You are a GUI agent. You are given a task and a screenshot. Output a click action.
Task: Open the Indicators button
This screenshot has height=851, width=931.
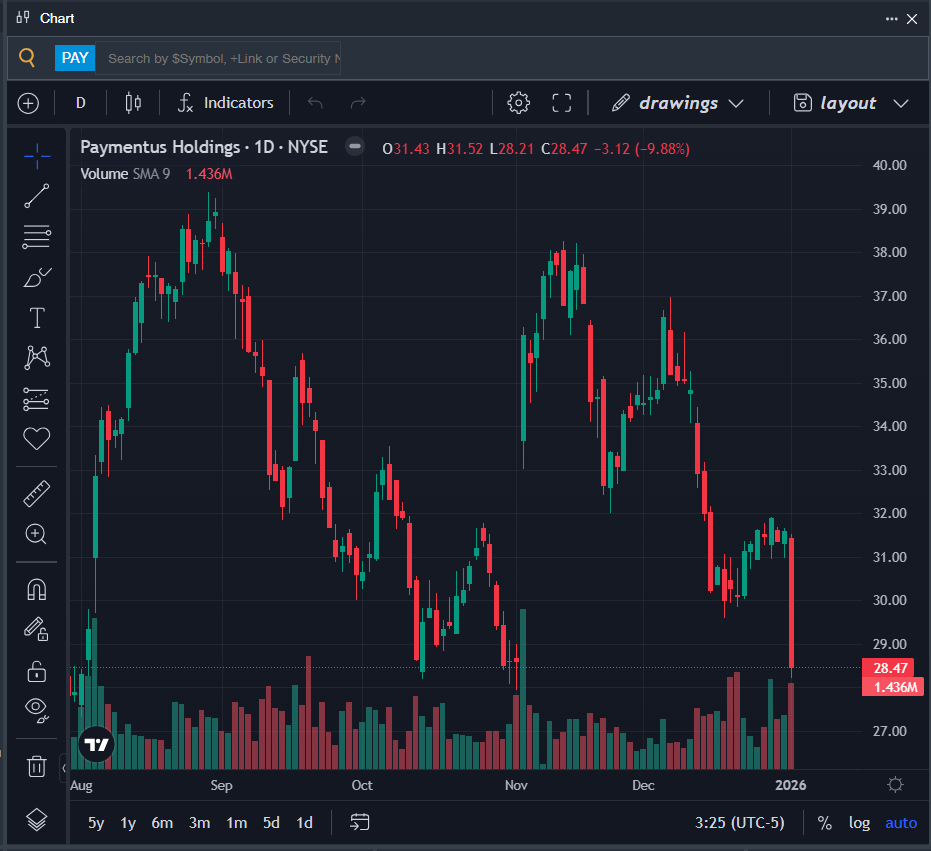225,103
